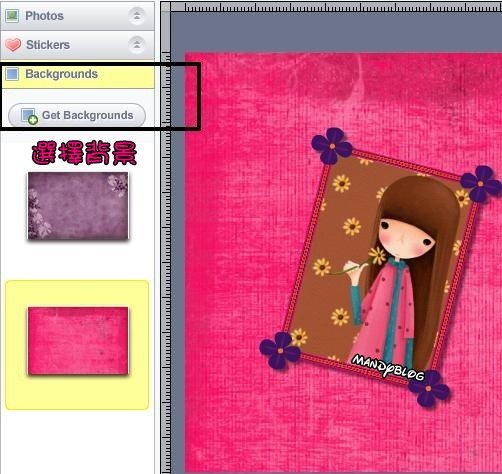Screen dimensions: 502x474
Task: Choose the purple floral background thumbnail
Action: (x=78, y=206)
